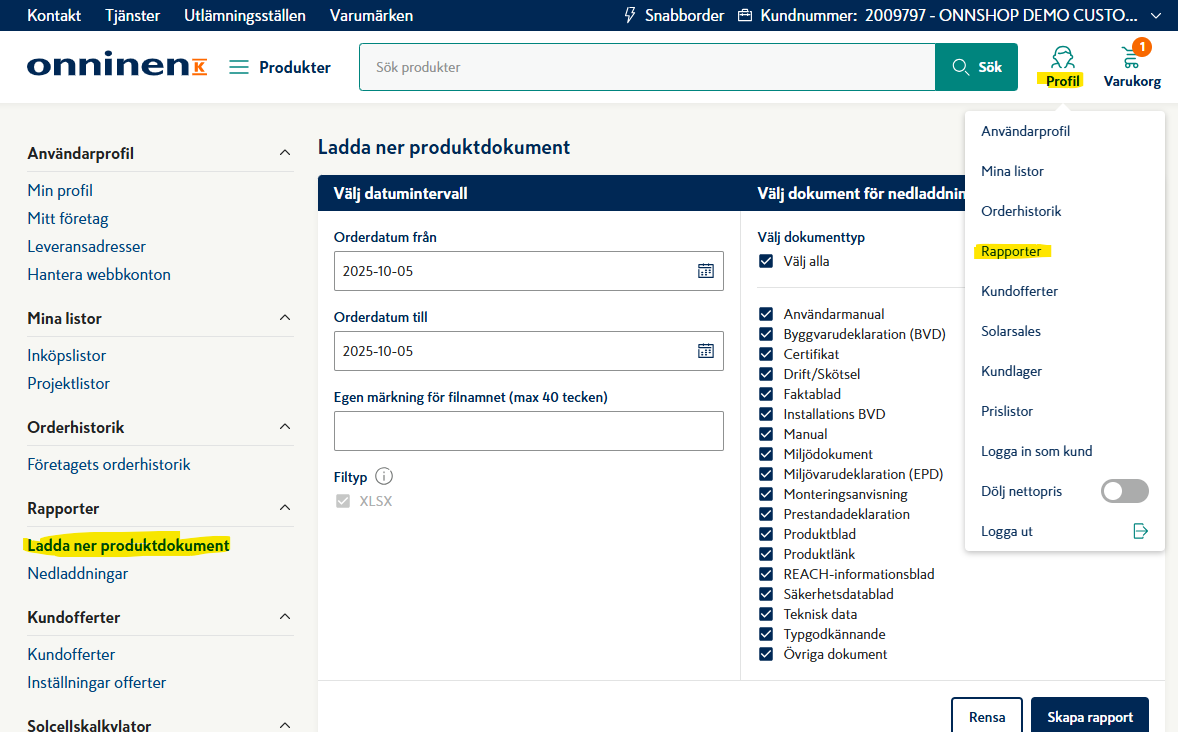This screenshot has height=732, width=1178.
Task: Open the Profil user icon
Action: pos(1062,58)
